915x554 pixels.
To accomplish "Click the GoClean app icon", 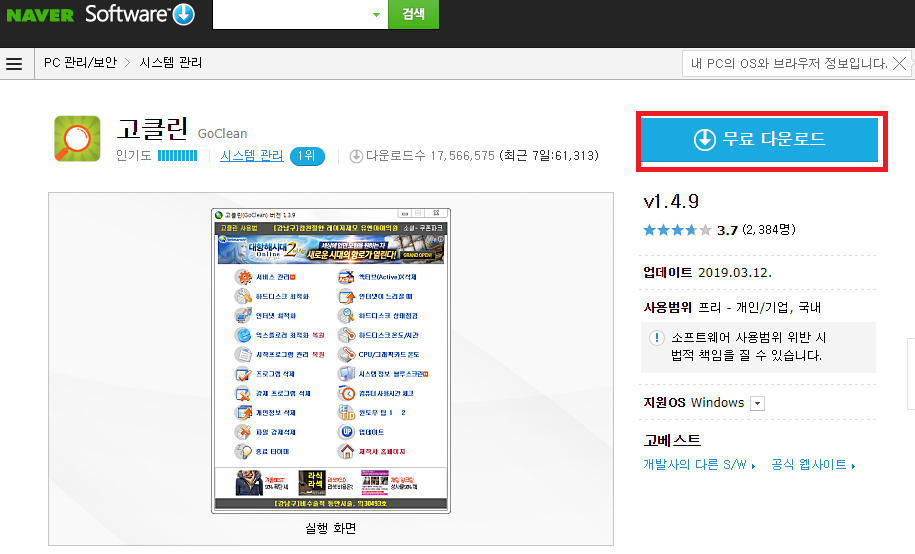I will (x=78, y=139).
